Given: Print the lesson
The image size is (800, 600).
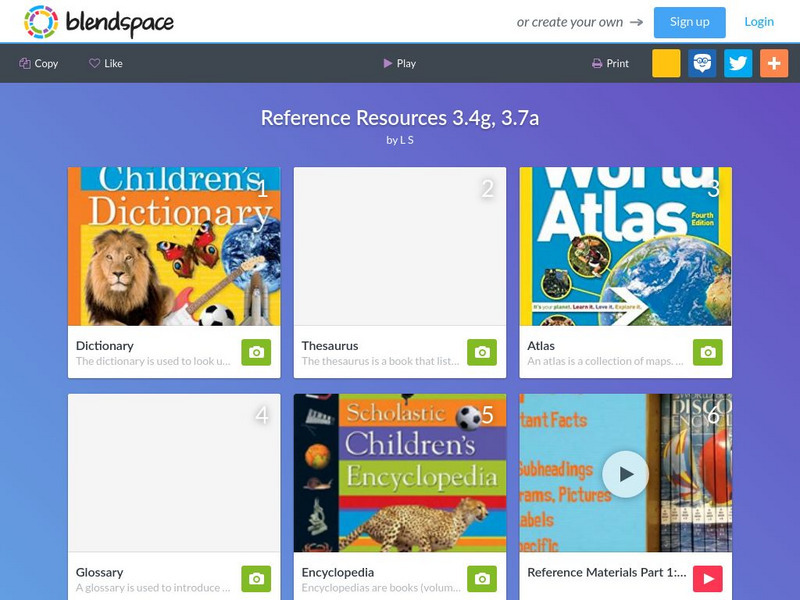Looking at the screenshot, I should (x=610, y=63).
